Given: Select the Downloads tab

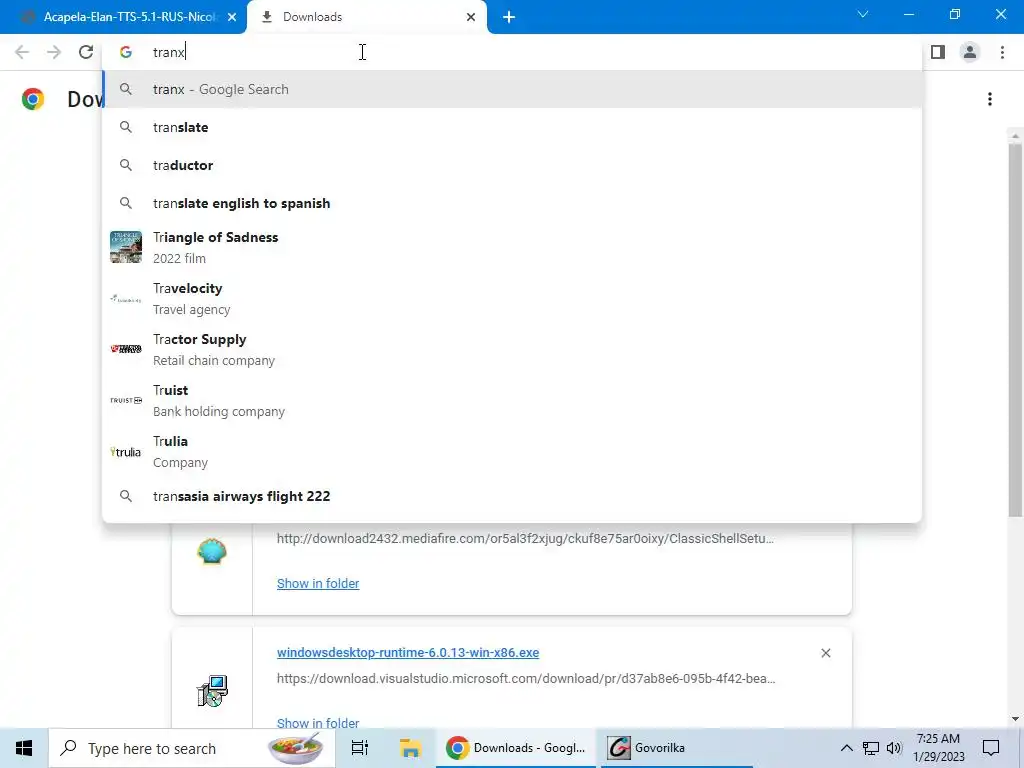Looking at the screenshot, I should coord(367,17).
